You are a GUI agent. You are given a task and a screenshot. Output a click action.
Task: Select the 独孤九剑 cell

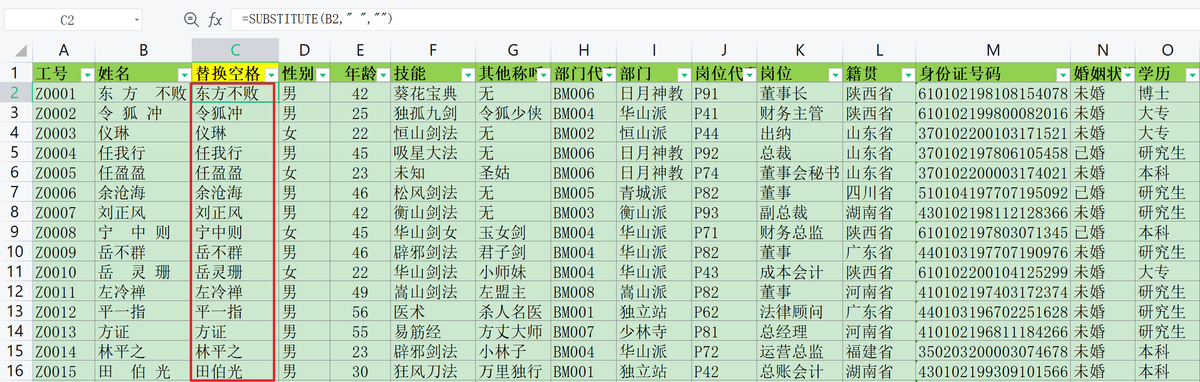pos(433,114)
